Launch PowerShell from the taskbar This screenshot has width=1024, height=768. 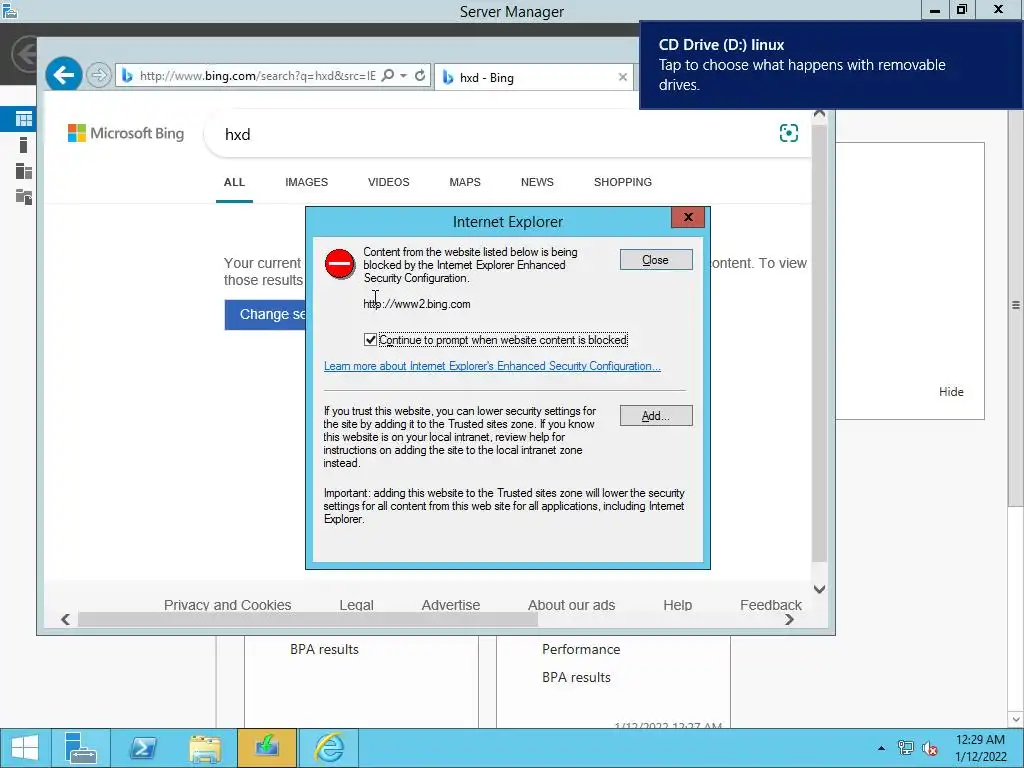click(142, 748)
